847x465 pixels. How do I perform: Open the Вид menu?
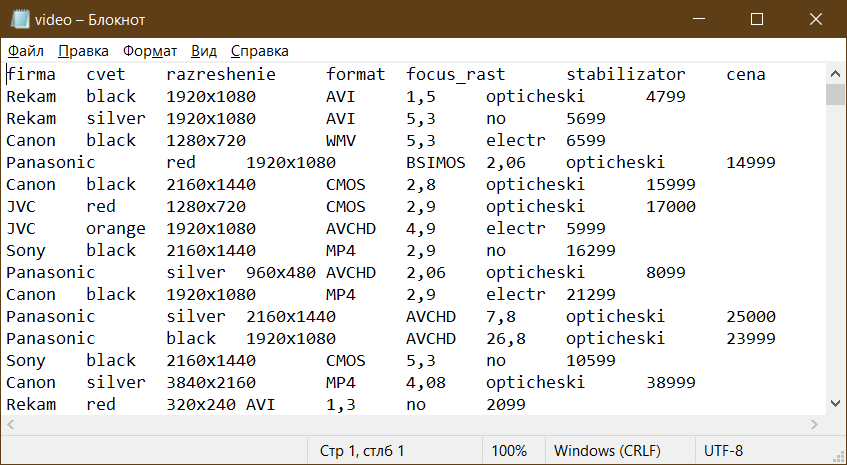click(x=204, y=51)
